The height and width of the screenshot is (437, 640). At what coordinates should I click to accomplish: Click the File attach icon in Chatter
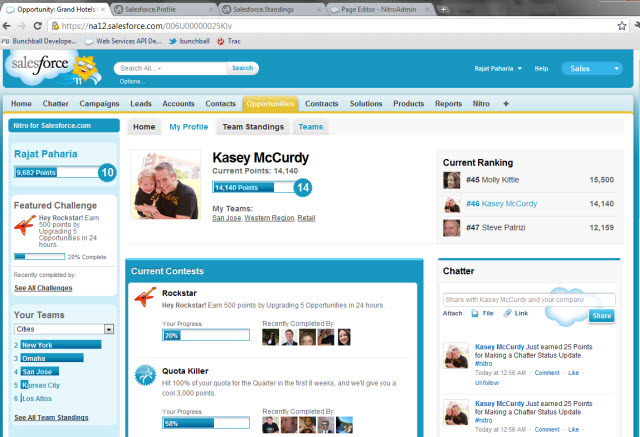tap(475, 313)
